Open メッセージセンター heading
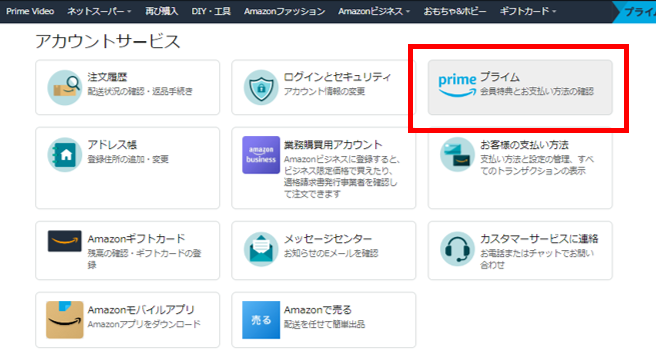 tap(328, 239)
